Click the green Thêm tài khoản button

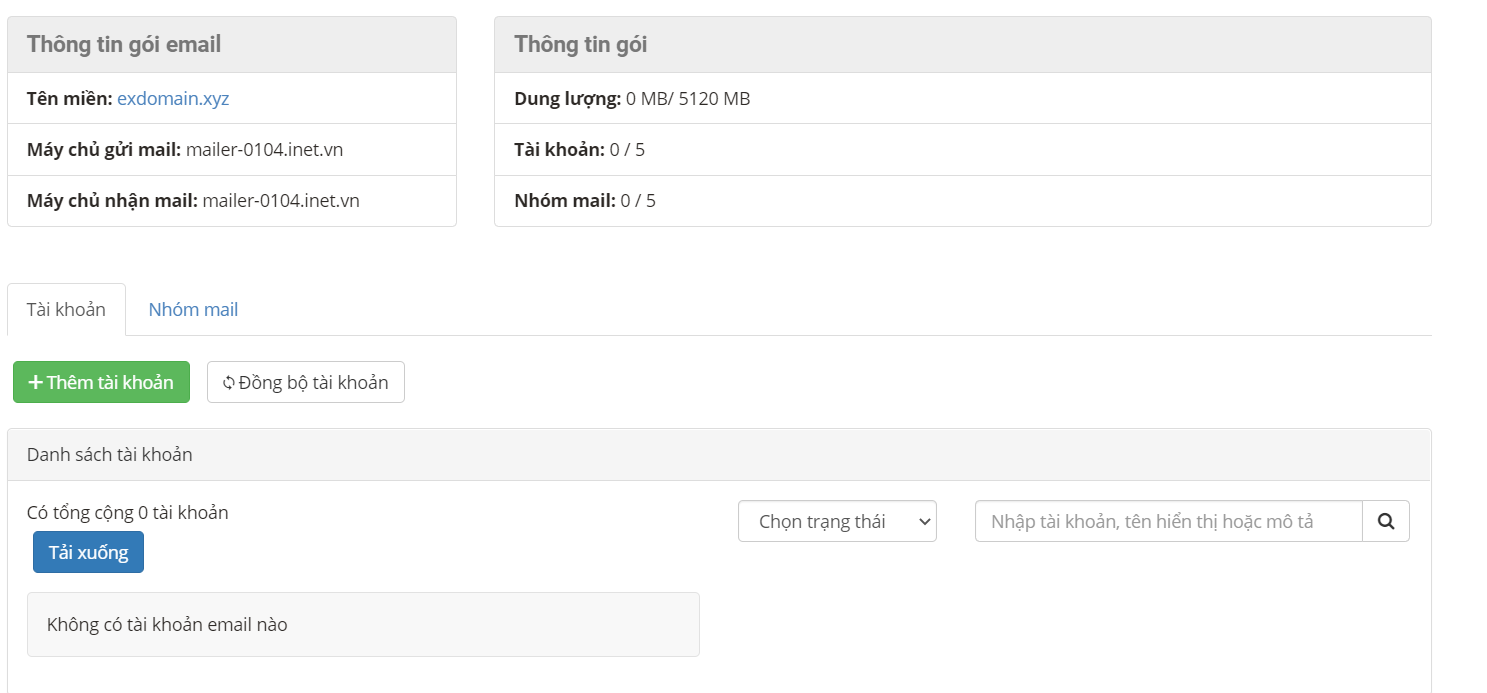(x=101, y=382)
